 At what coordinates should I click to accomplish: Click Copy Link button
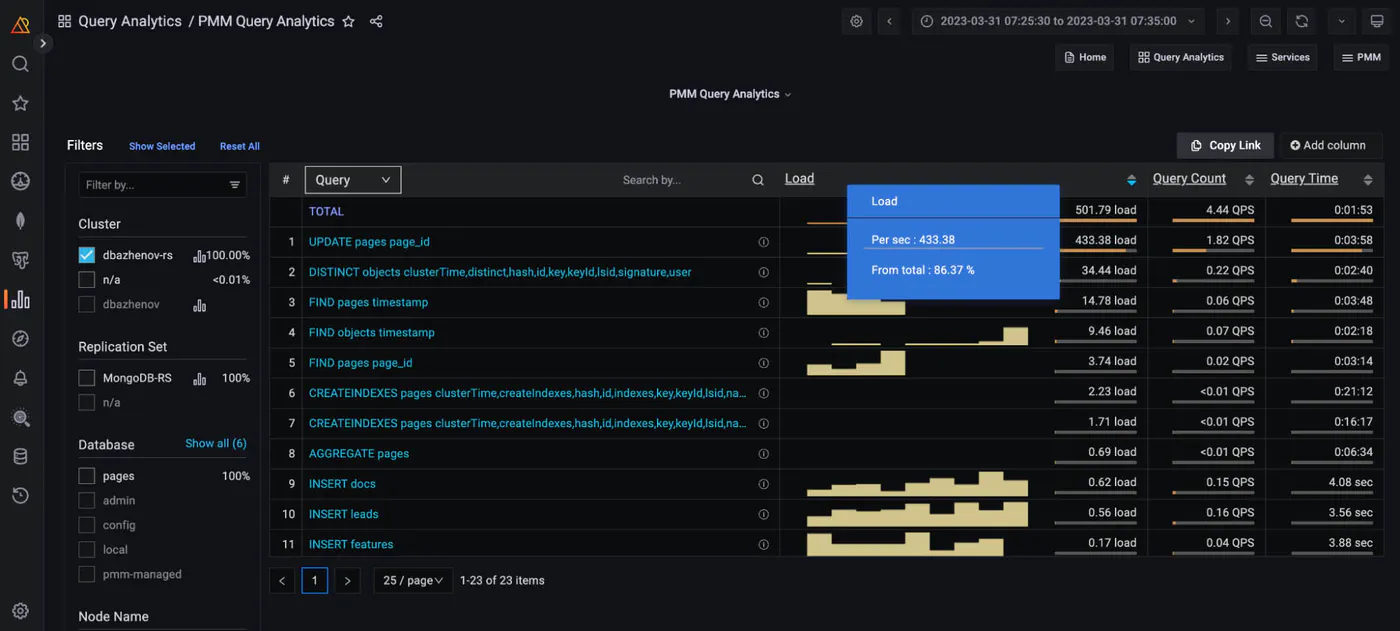pos(1225,145)
